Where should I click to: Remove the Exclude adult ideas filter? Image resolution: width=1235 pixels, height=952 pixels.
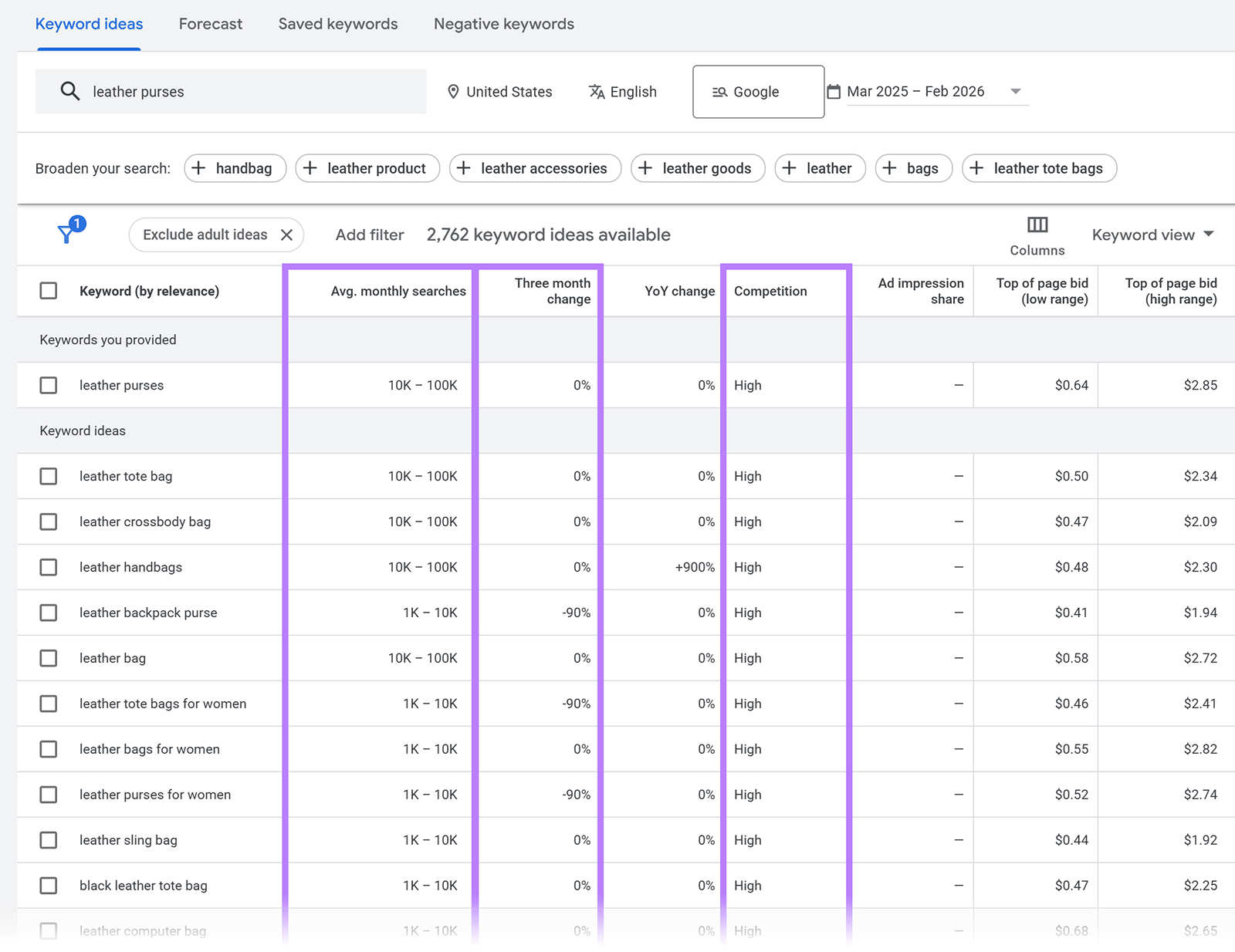[x=287, y=235]
